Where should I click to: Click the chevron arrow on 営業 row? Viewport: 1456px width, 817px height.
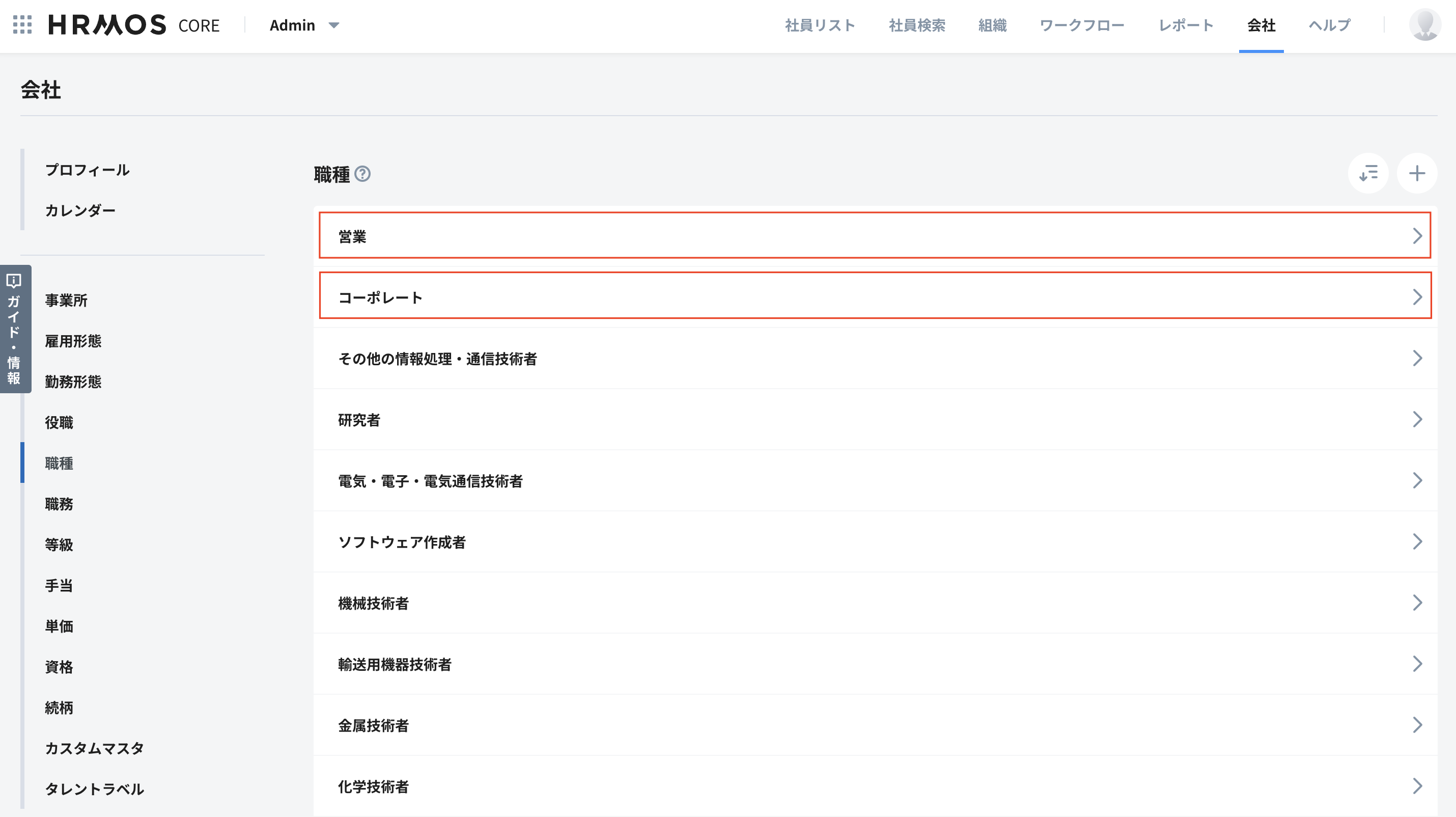click(1416, 236)
